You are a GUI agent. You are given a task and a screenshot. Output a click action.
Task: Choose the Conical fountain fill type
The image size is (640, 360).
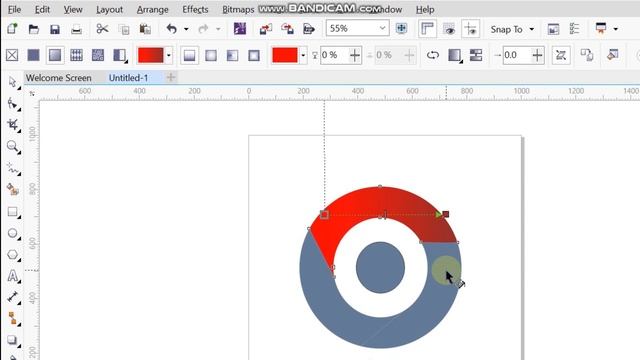[x=232, y=55]
